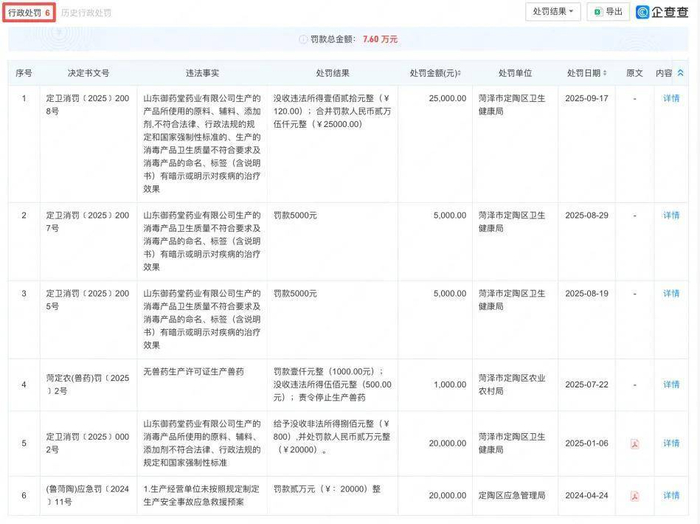Switch to 历史行政处罚 tab

coord(86,13)
